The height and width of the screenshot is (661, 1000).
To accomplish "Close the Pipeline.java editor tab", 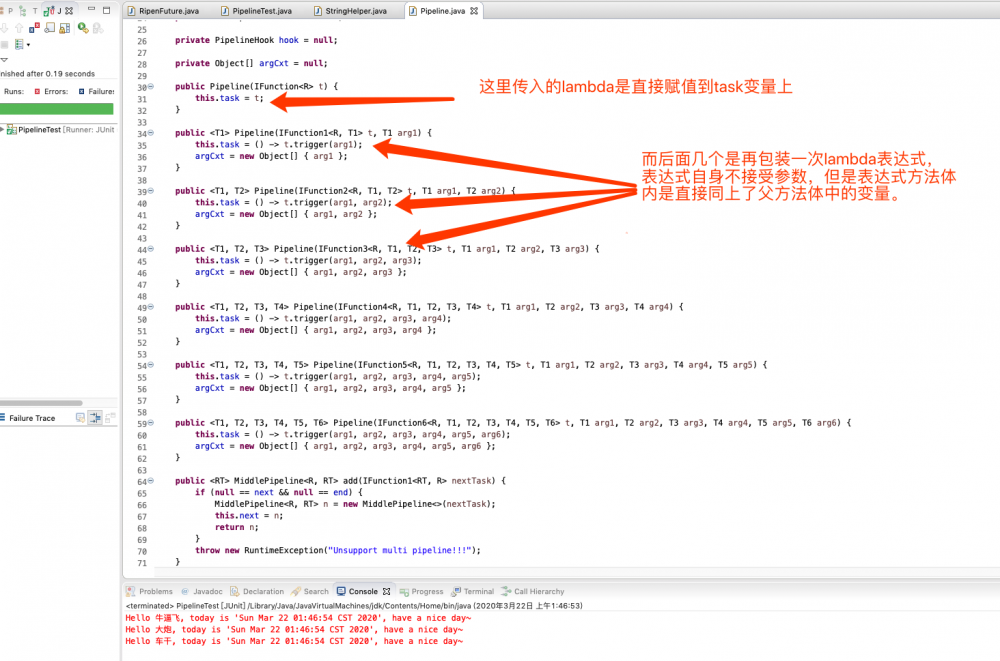I will click(474, 11).
